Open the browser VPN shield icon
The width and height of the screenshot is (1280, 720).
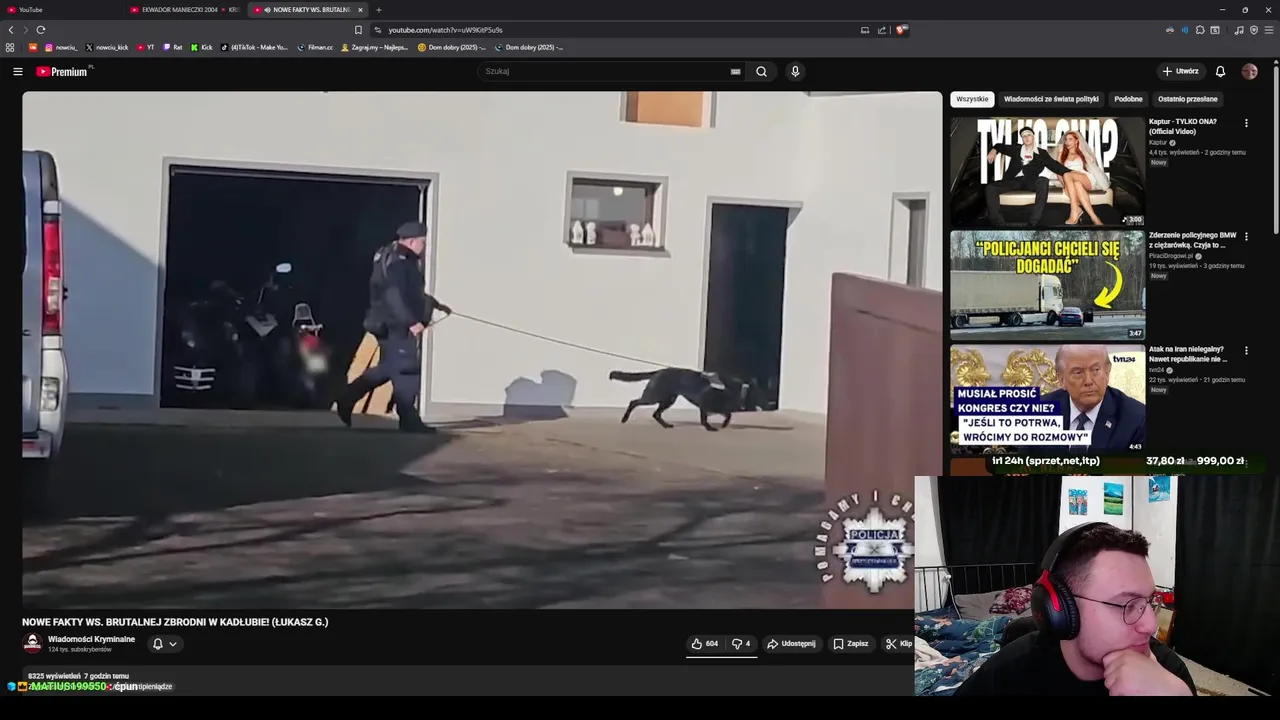(1254, 30)
